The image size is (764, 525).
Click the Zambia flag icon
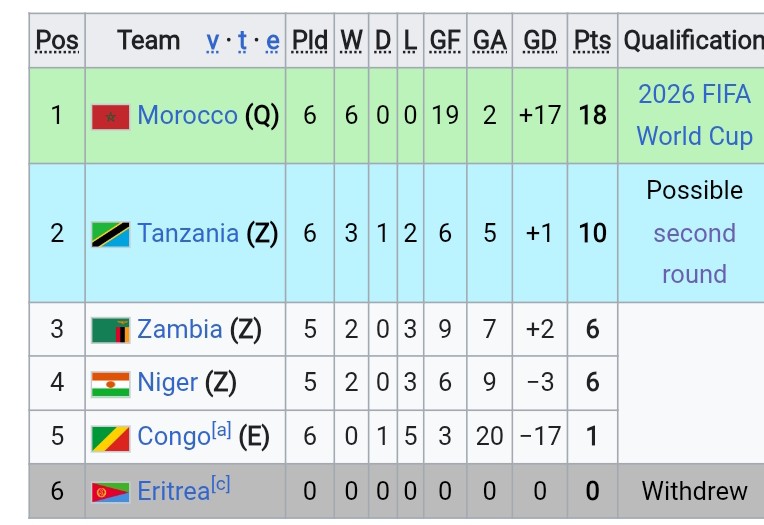pos(111,331)
